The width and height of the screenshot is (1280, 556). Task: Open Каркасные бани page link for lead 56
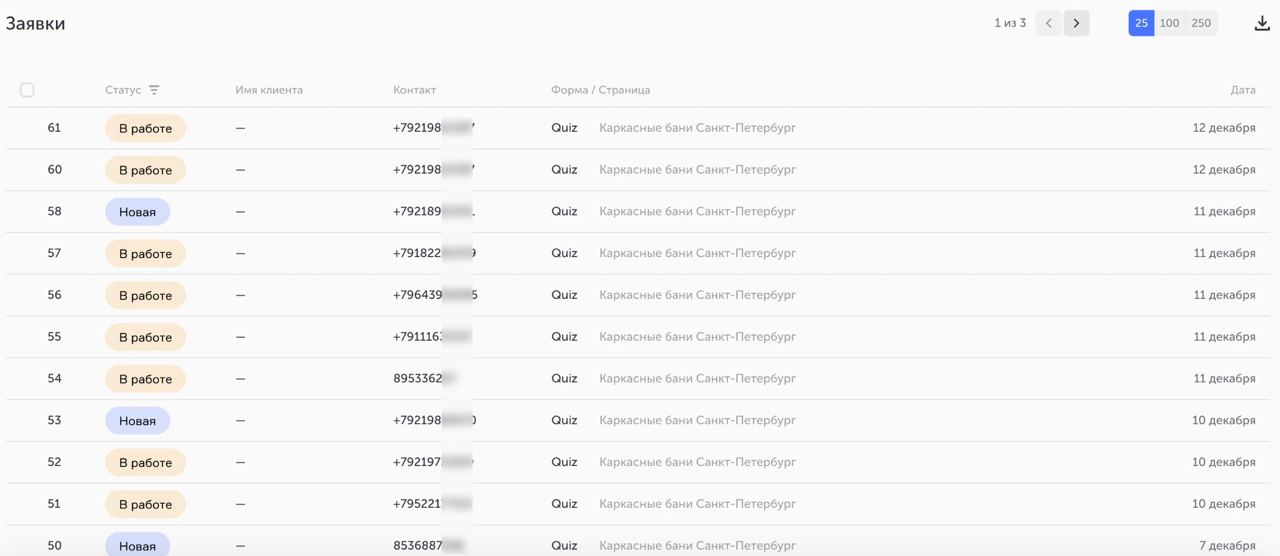[x=698, y=295]
